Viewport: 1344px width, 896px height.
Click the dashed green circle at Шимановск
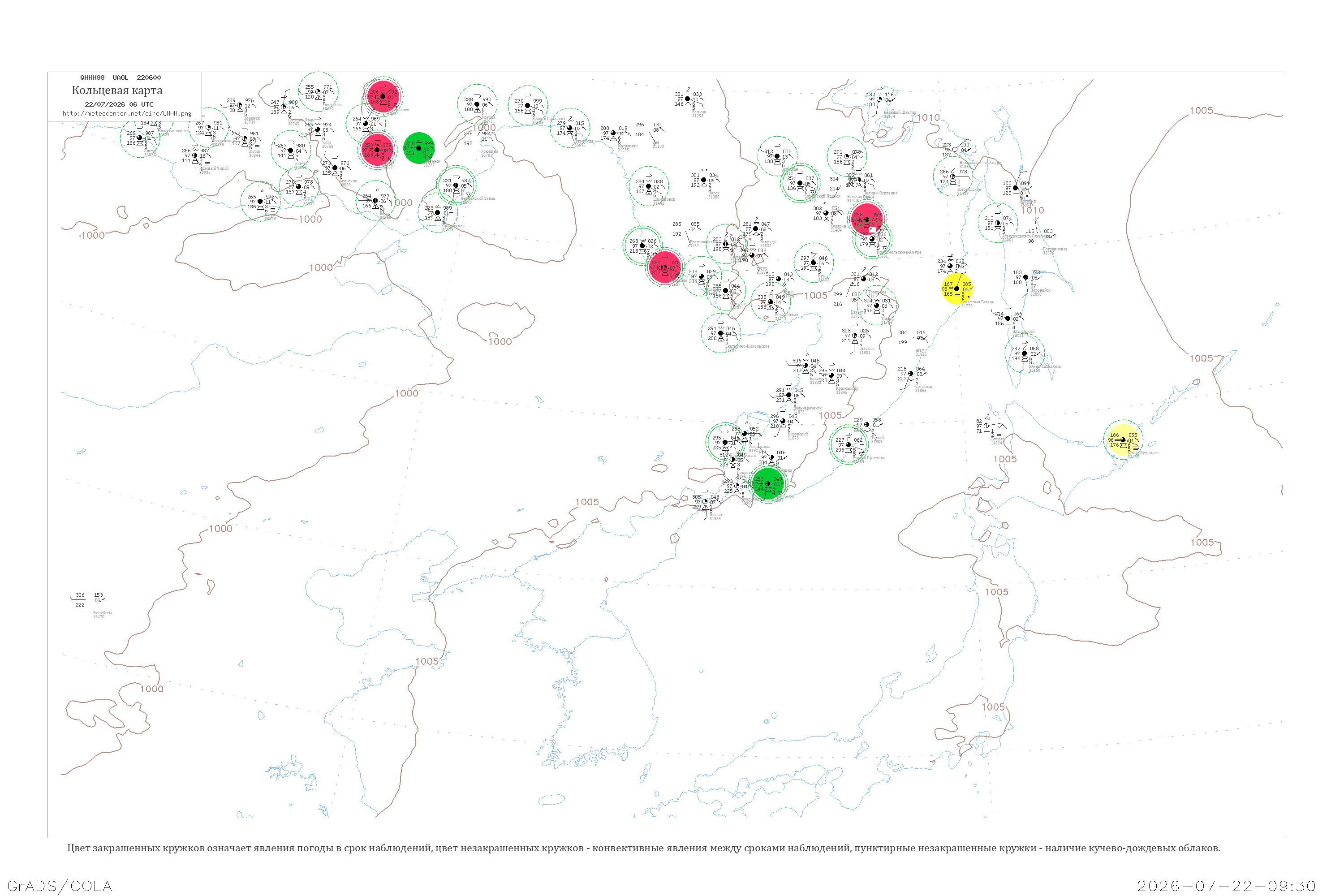(649, 186)
